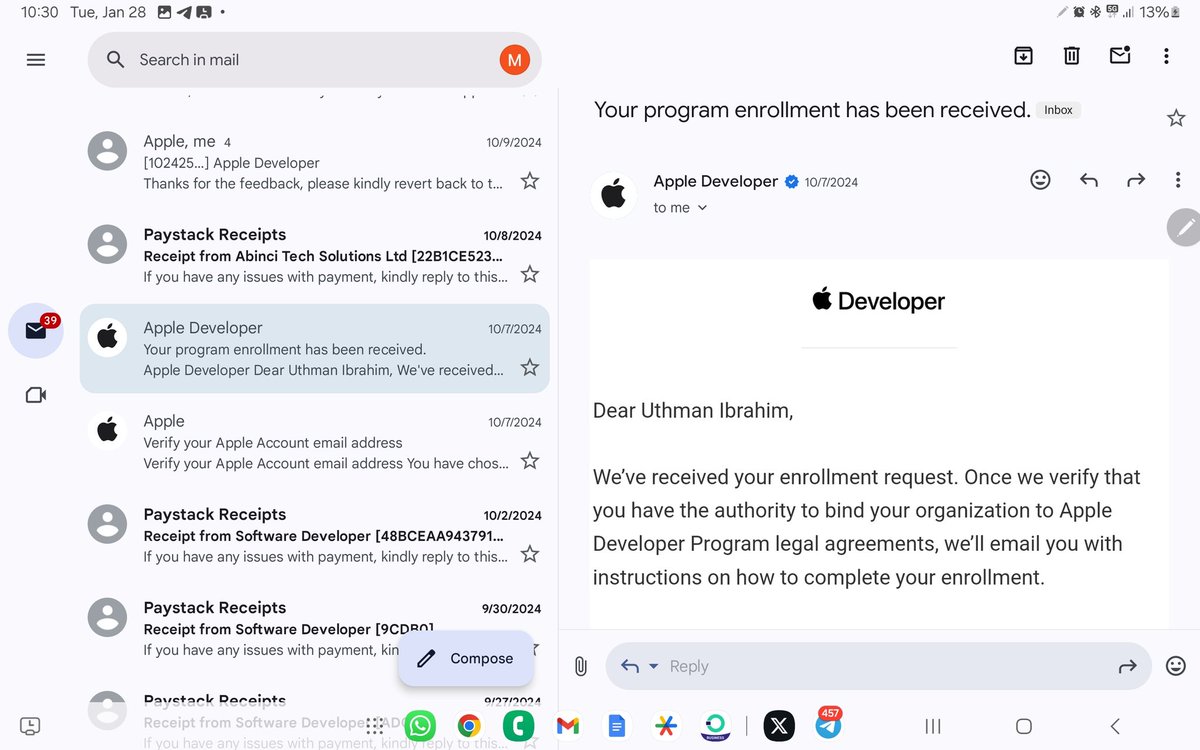The image size is (1200, 750).
Task: Archive the open email
Action: pos(1023,56)
